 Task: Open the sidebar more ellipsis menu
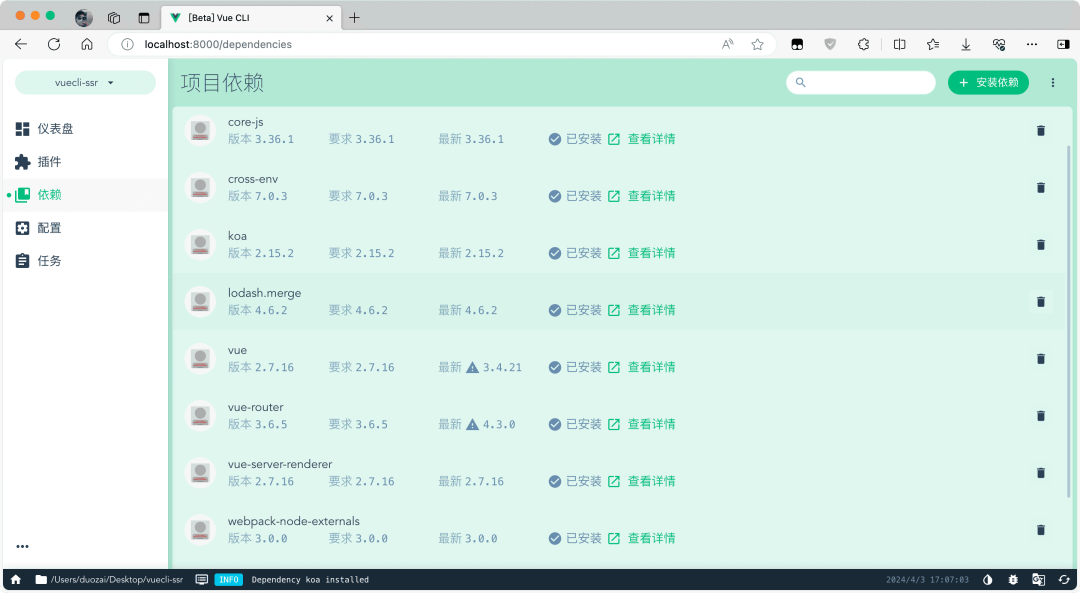[x=23, y=547]
